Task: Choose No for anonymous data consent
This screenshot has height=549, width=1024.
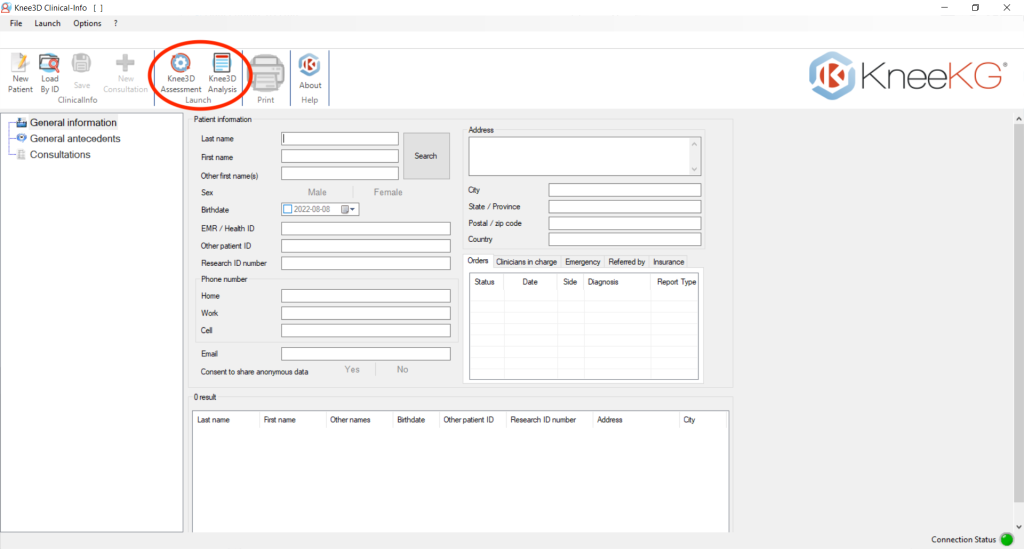Action: (x=402, y=369)
